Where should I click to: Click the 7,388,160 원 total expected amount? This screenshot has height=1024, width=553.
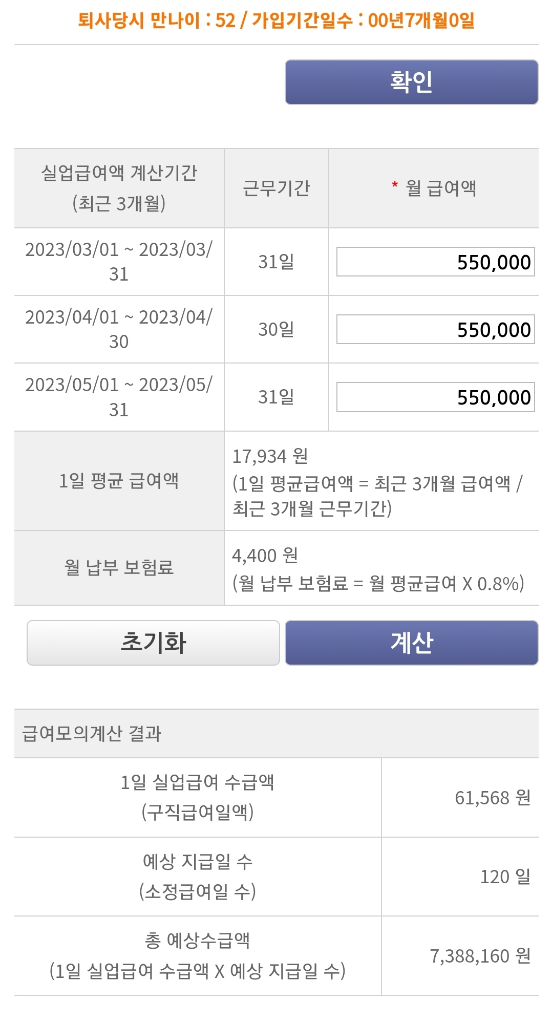pyautogui.click(x=481, y=956)
